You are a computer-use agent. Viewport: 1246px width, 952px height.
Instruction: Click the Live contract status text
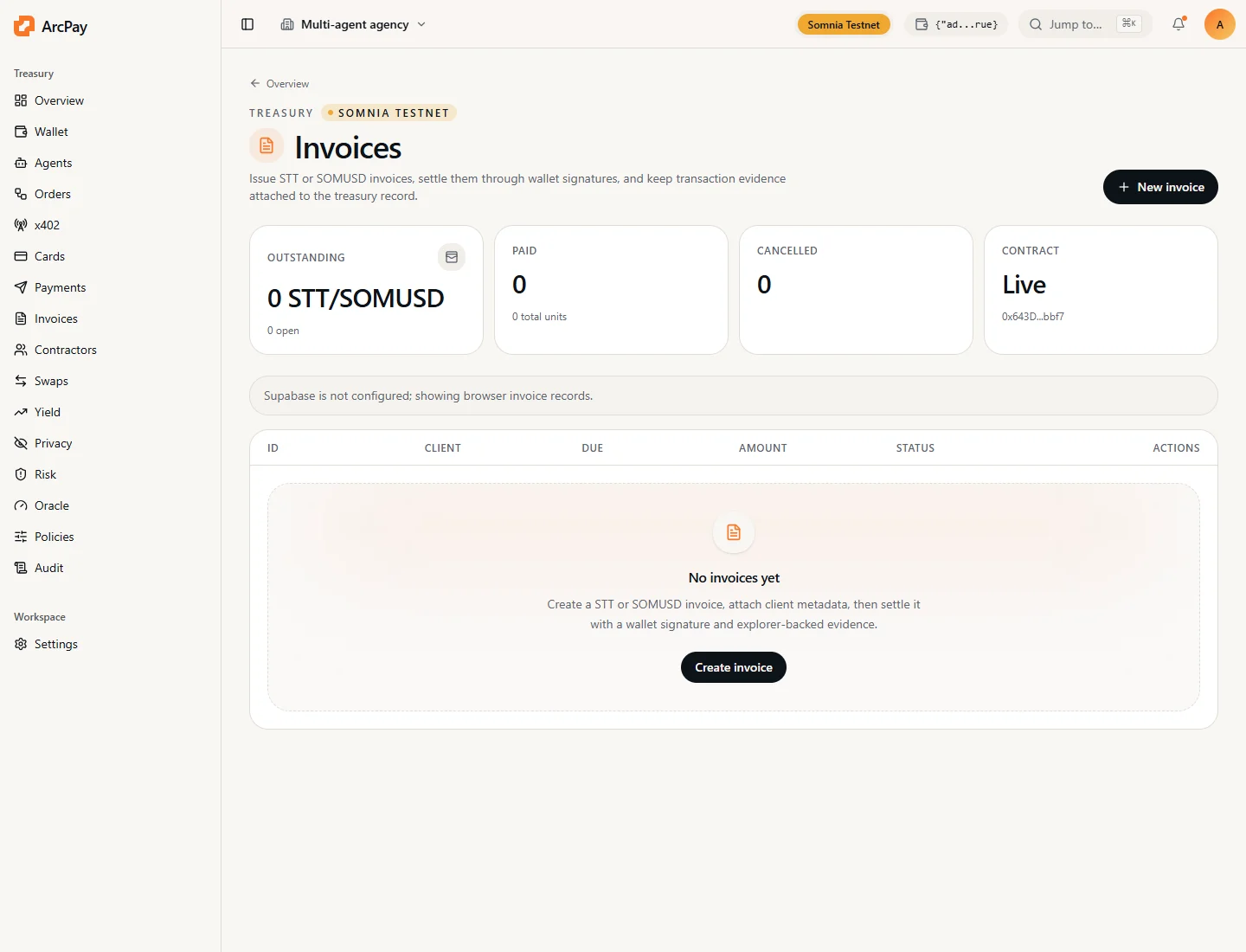coord(1024,285)
